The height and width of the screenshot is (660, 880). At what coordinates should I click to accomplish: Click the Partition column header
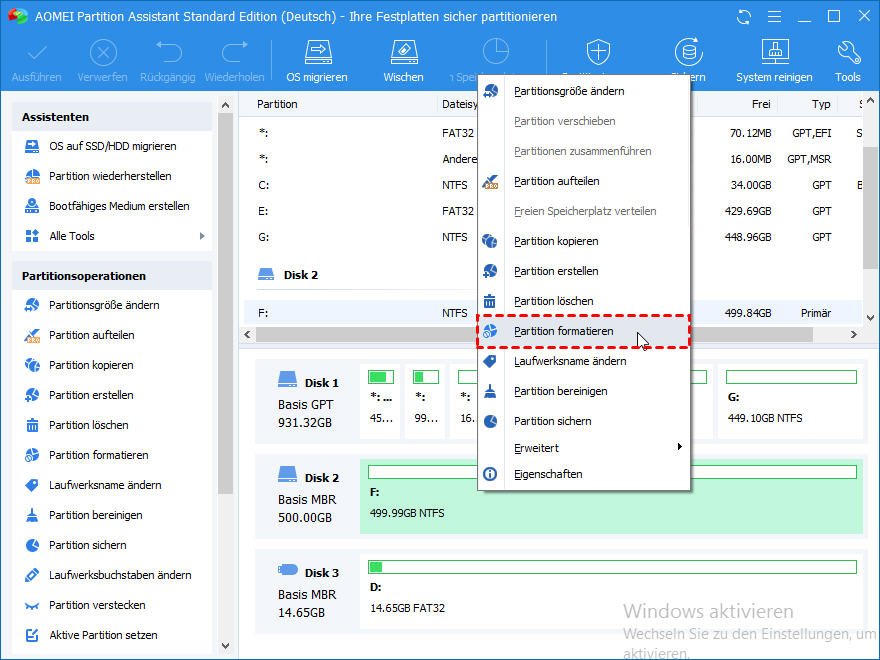coord(277,104)
